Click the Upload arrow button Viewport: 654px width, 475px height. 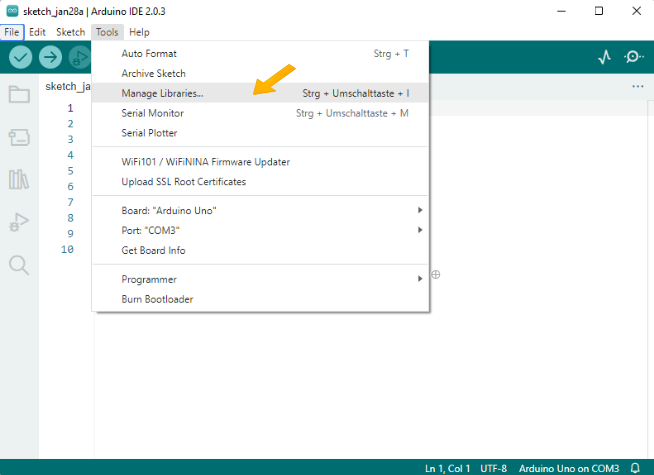[x=50, y=57]
